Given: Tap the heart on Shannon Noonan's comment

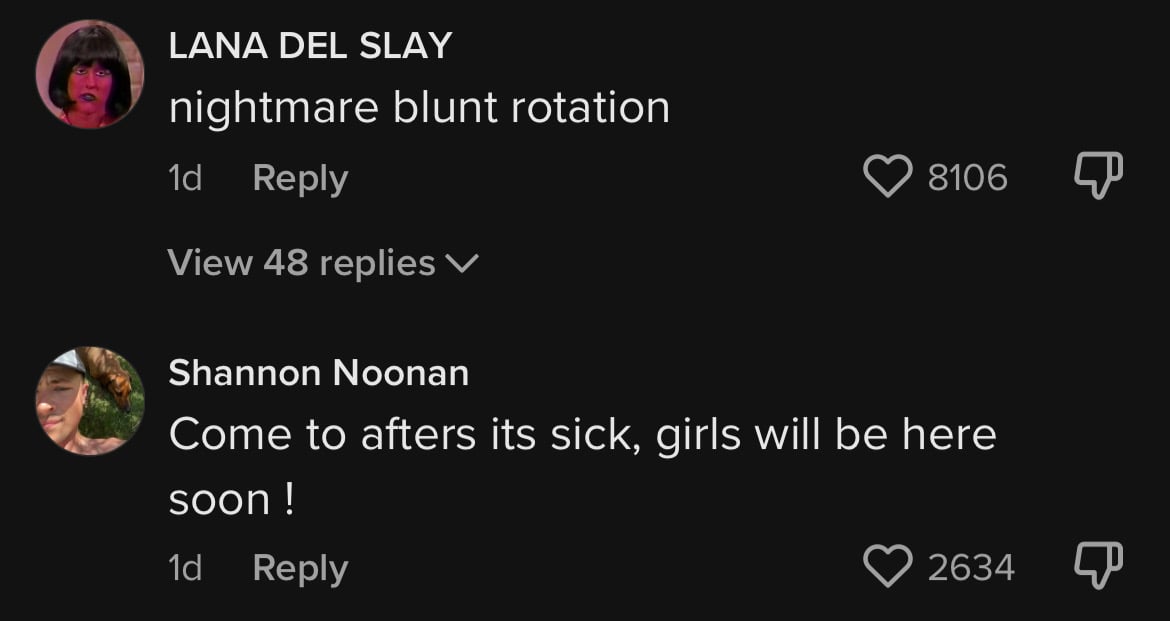Looking at the screenshot, I should tap(887, 566).
